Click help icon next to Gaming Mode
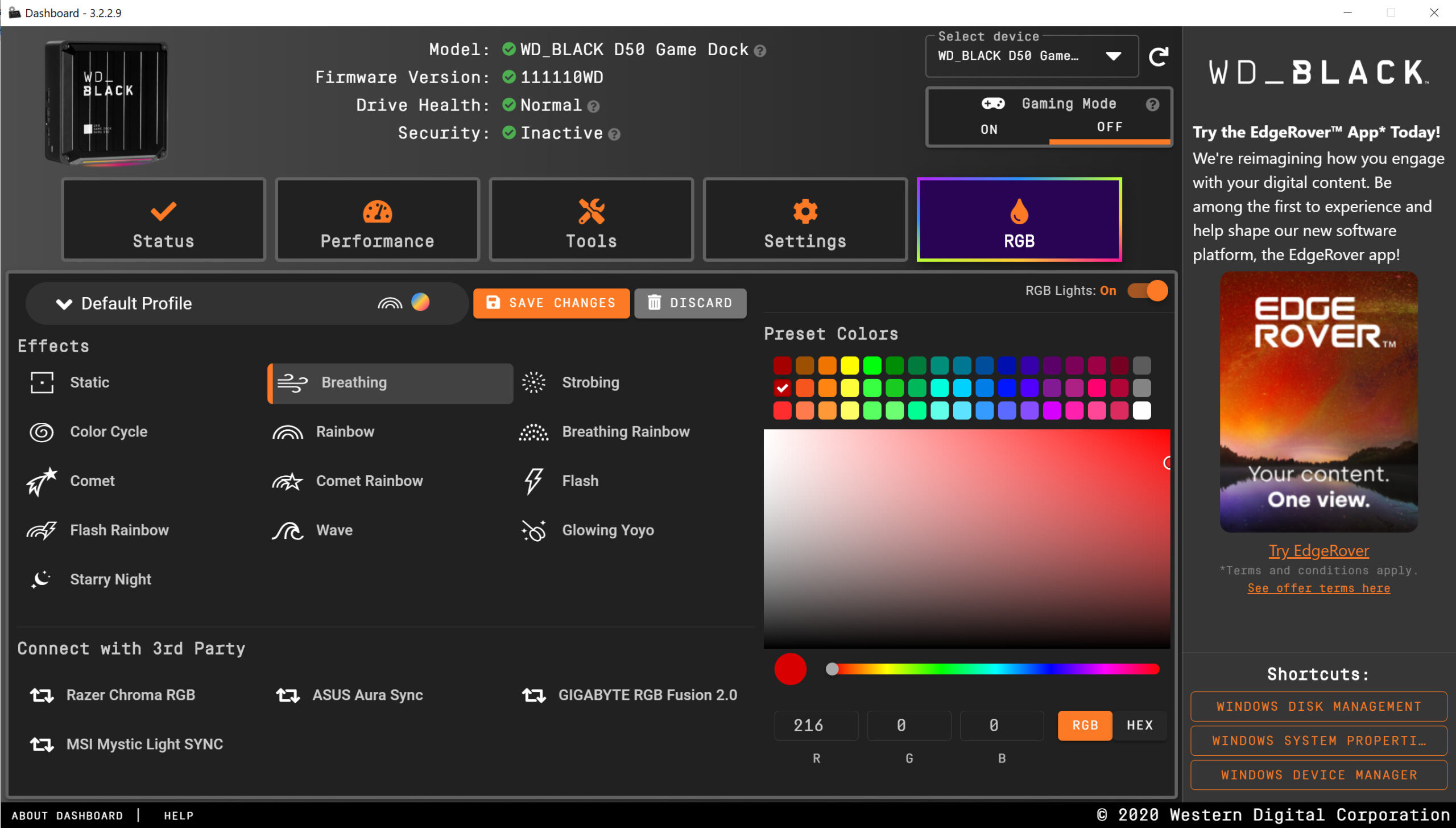 click(1152, 105)
